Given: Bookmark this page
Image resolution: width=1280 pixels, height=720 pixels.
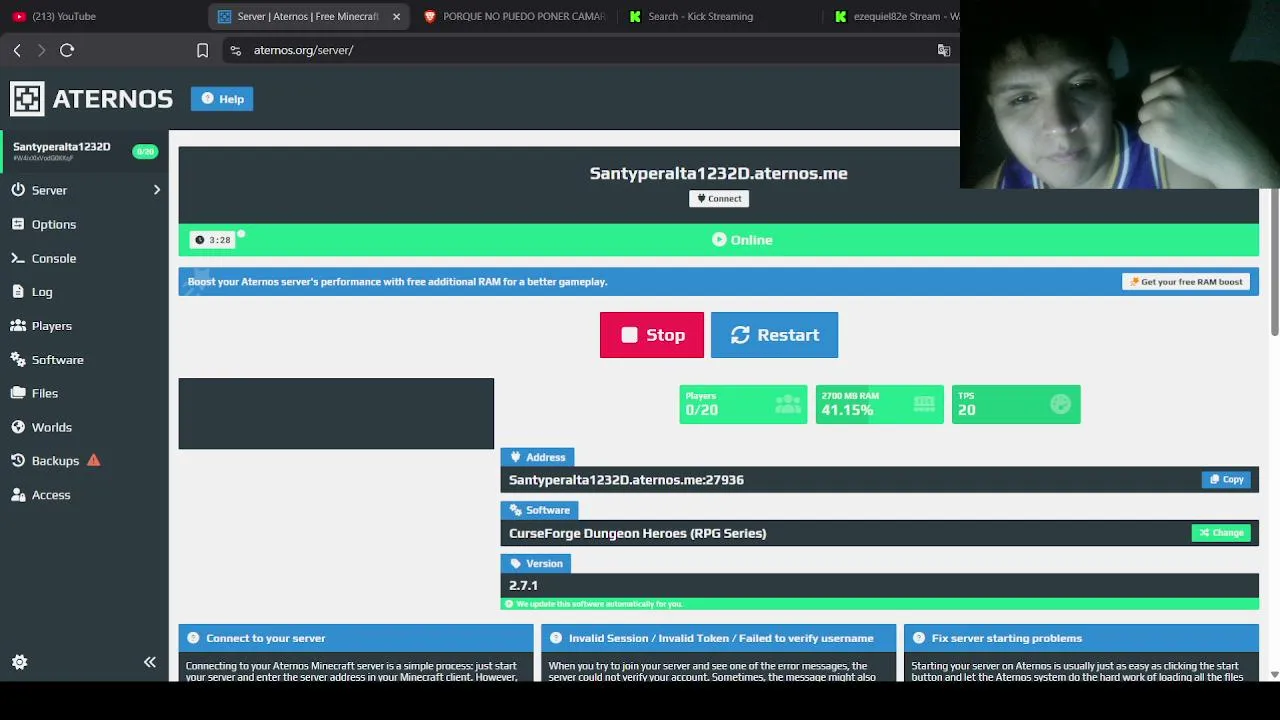Looking at the screenshot, I should point(202,50).
